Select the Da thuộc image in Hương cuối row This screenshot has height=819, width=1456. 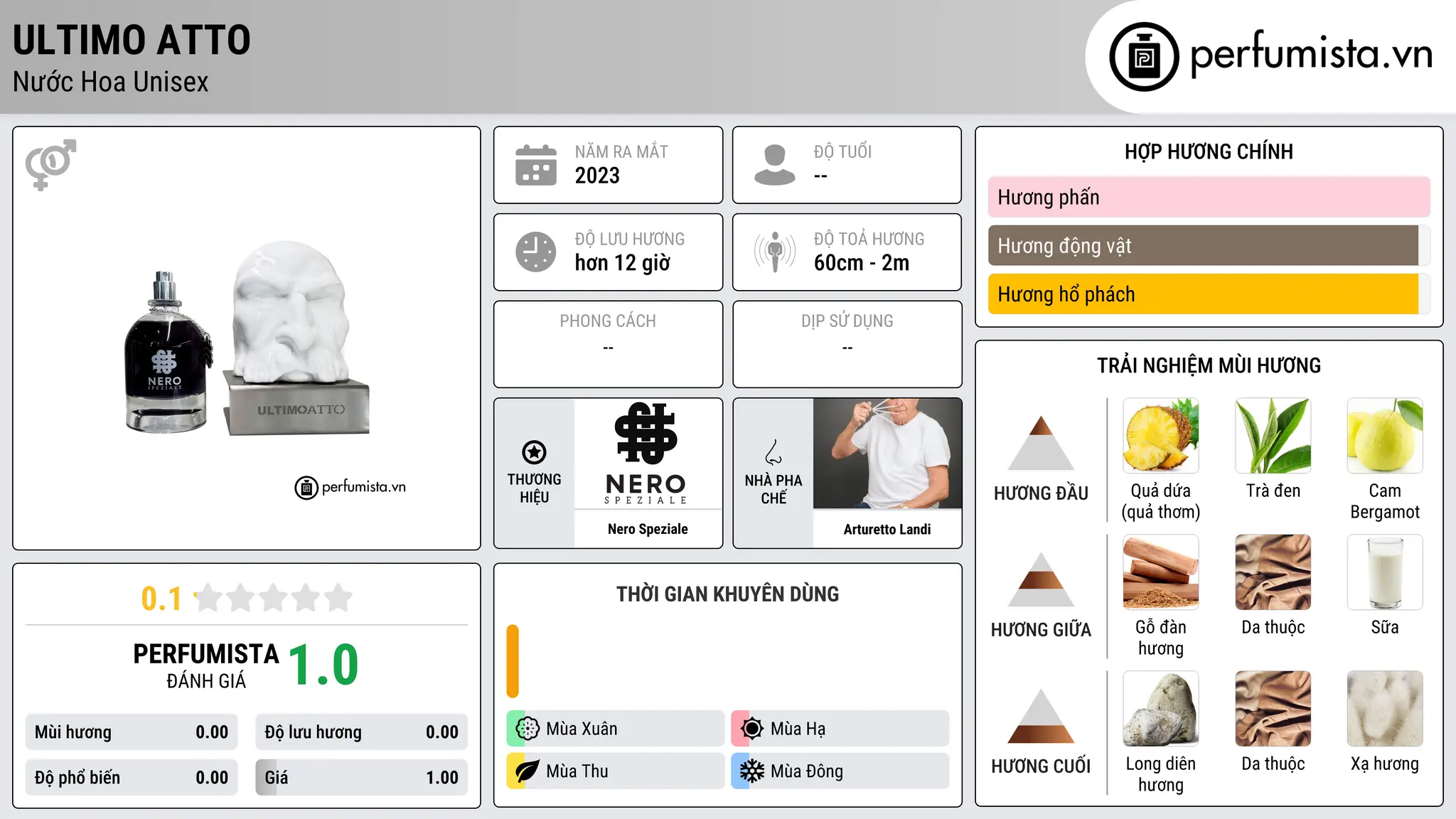1273,709
